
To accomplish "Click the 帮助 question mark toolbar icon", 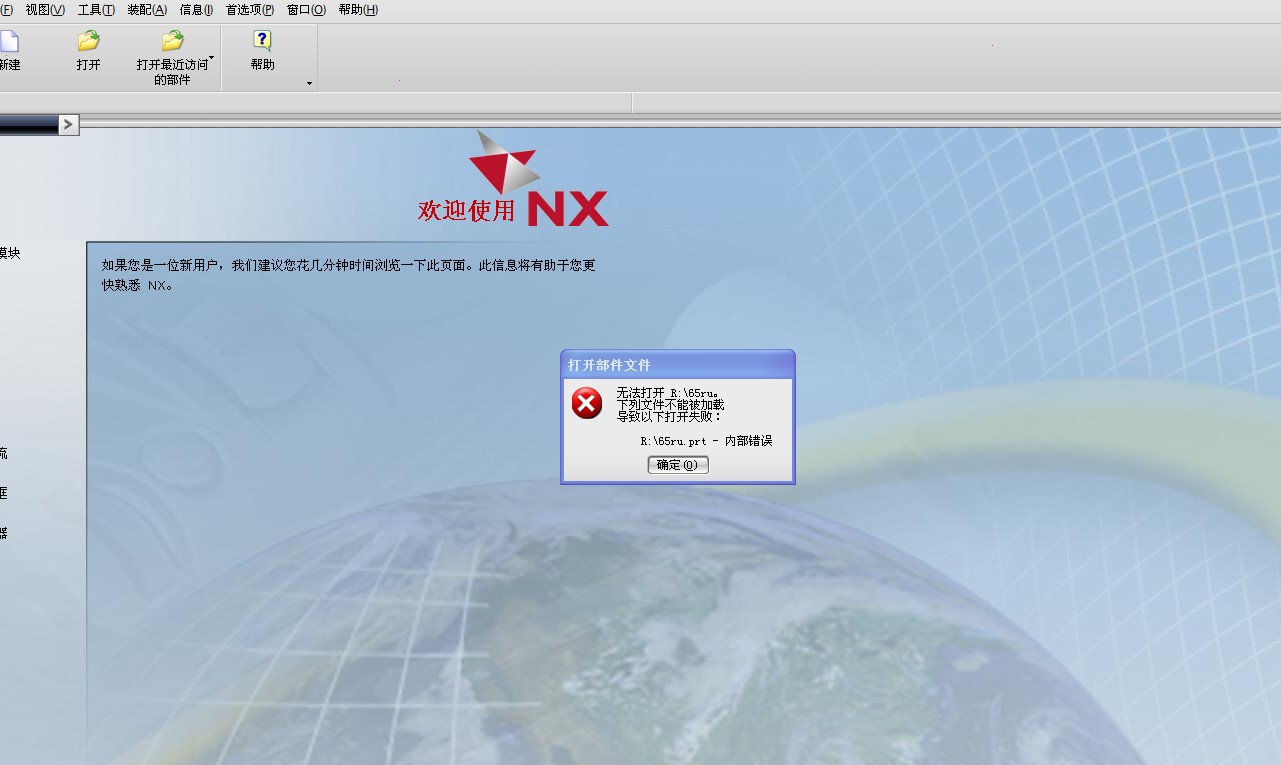I will point(262,41).
